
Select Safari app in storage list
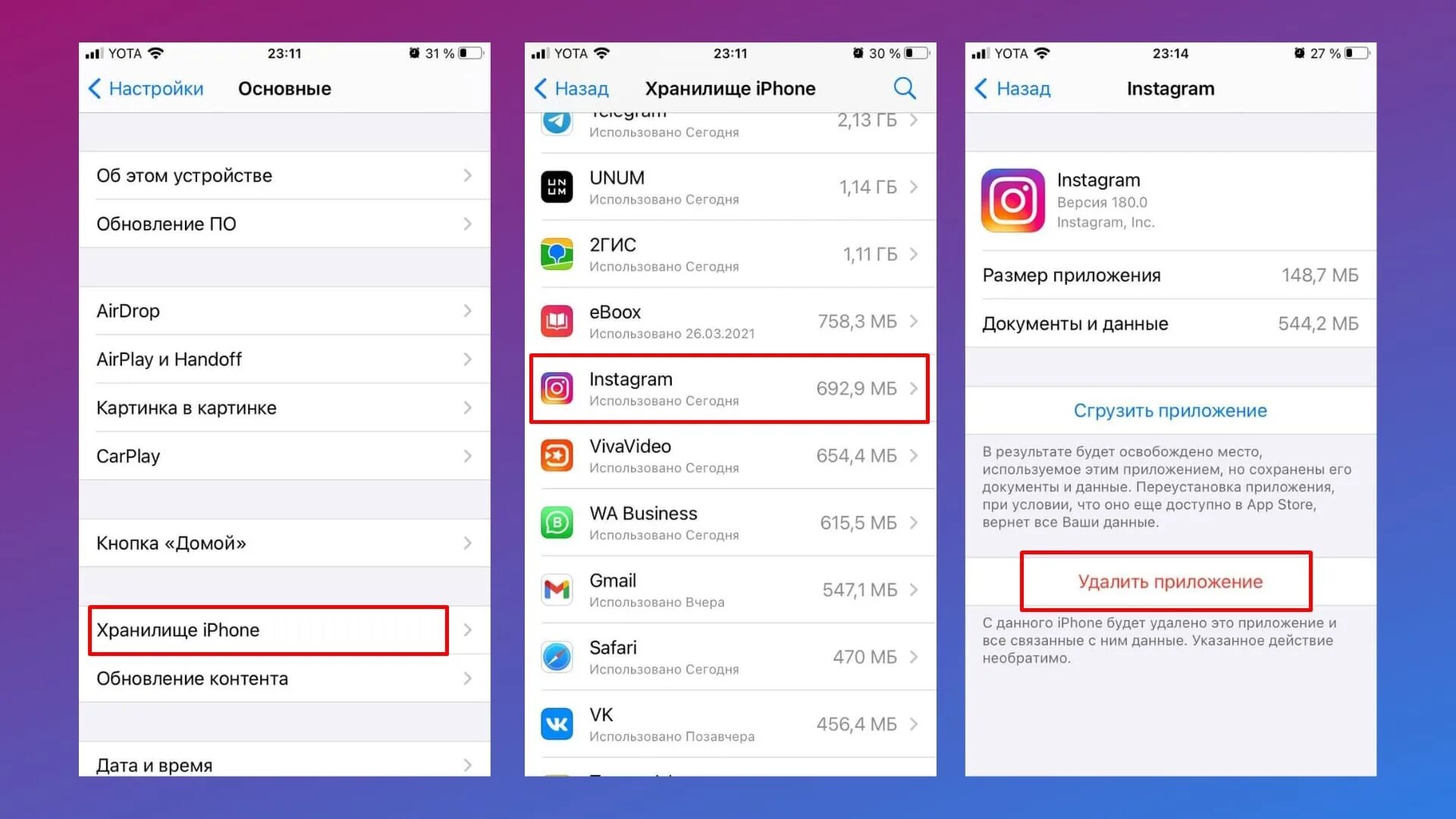pyautogui.click(x=728, y=656)
